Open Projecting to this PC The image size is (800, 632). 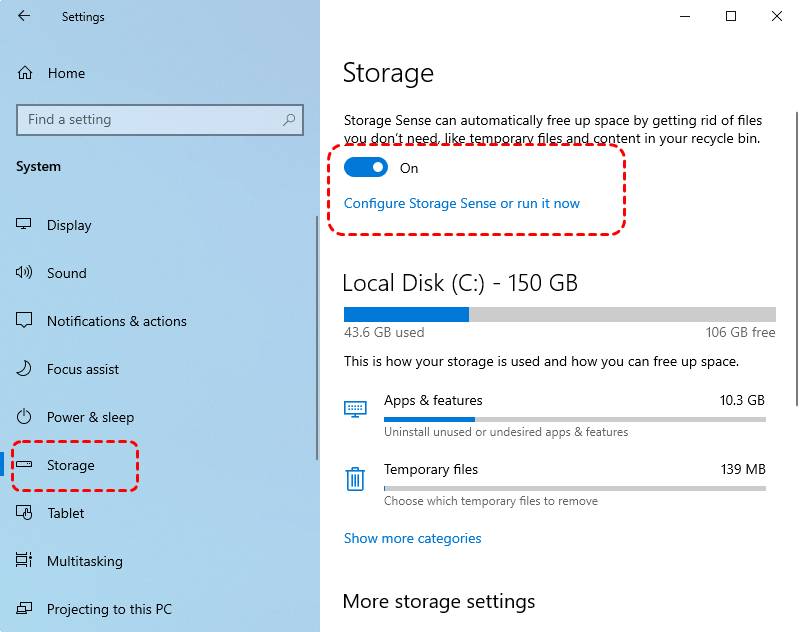coord(103,609)
